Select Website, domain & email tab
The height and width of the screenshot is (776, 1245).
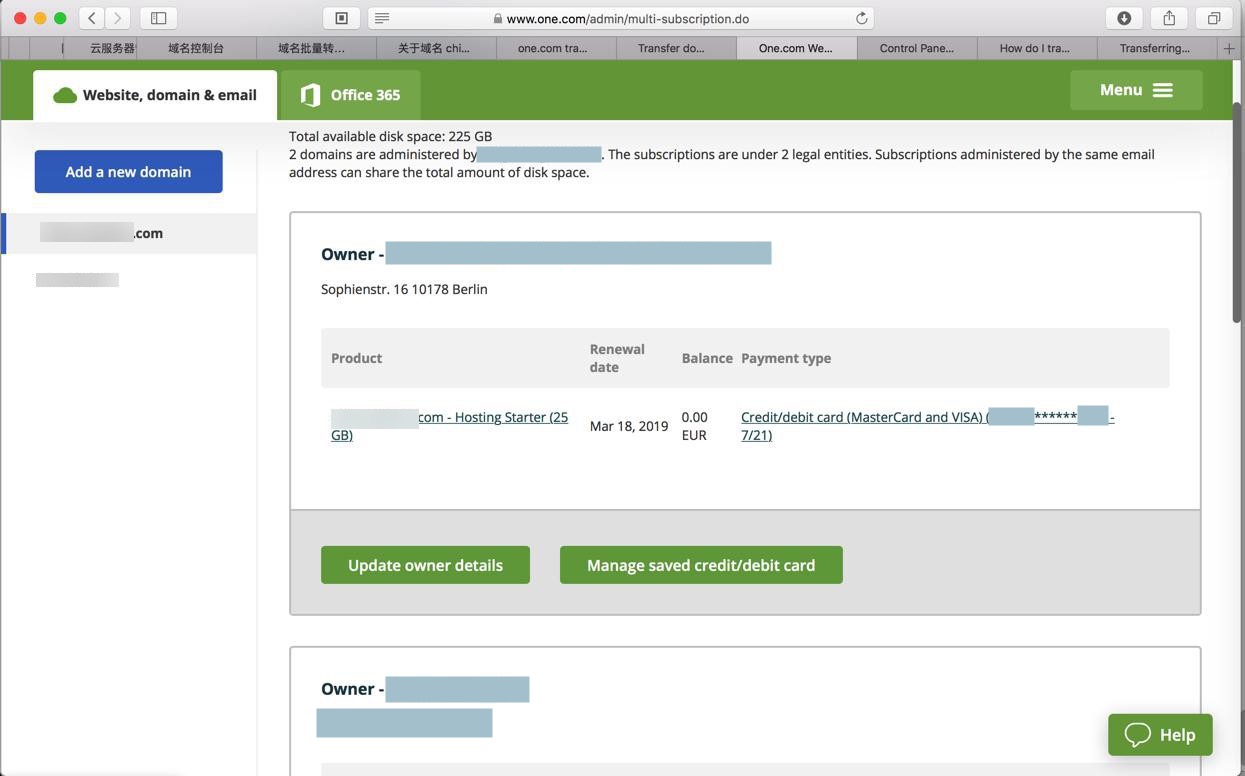(155, 95)
